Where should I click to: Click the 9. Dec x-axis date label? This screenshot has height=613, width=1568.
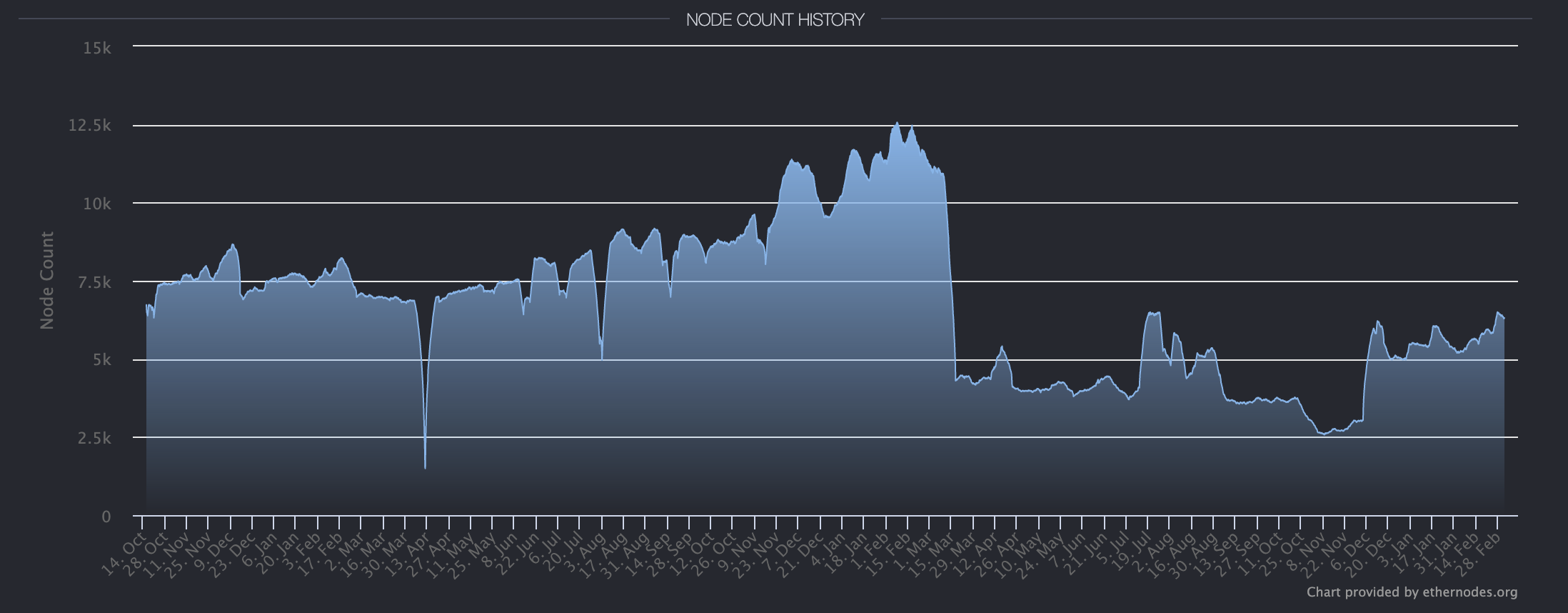pyautogui.click(x=213, y=552)
